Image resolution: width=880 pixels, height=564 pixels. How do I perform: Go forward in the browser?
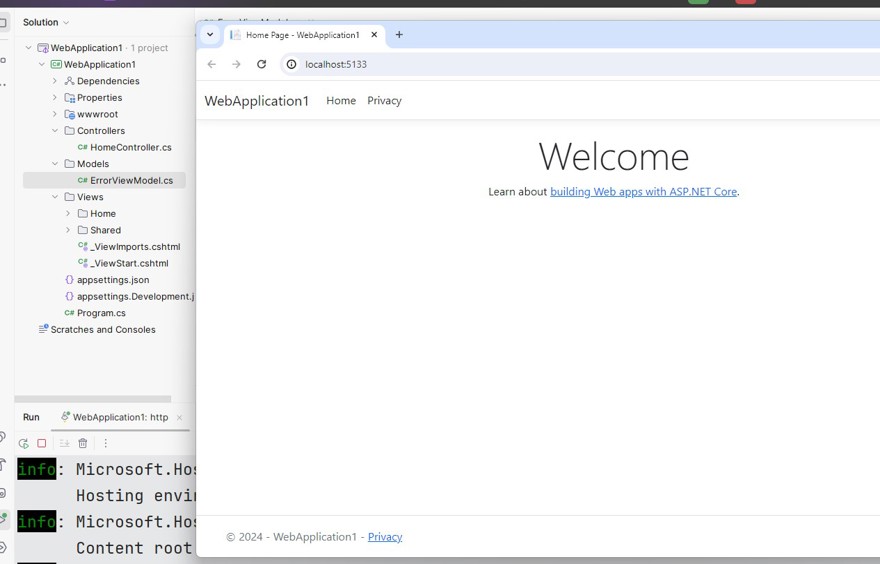pyautogui.click(x=236, y=64)
